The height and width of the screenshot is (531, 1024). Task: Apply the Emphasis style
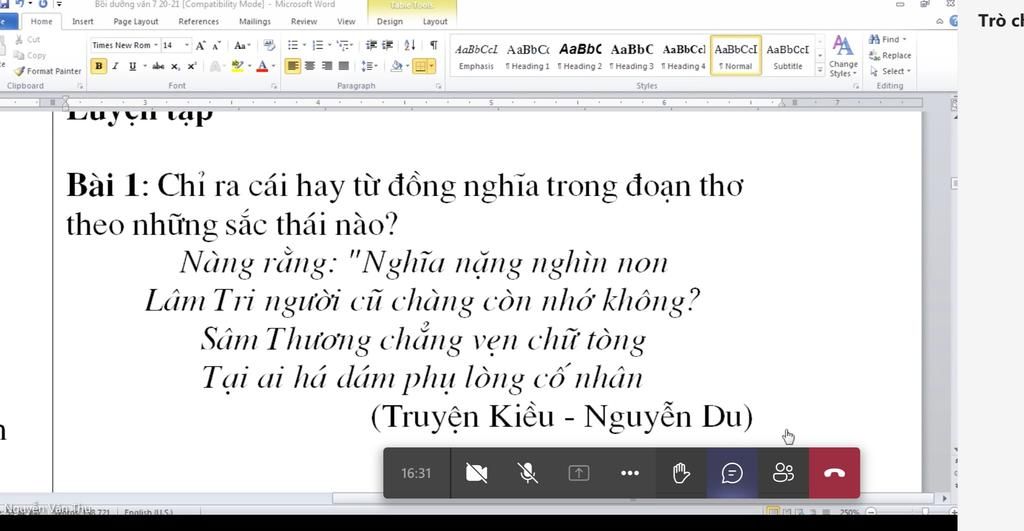coord(476,56)
